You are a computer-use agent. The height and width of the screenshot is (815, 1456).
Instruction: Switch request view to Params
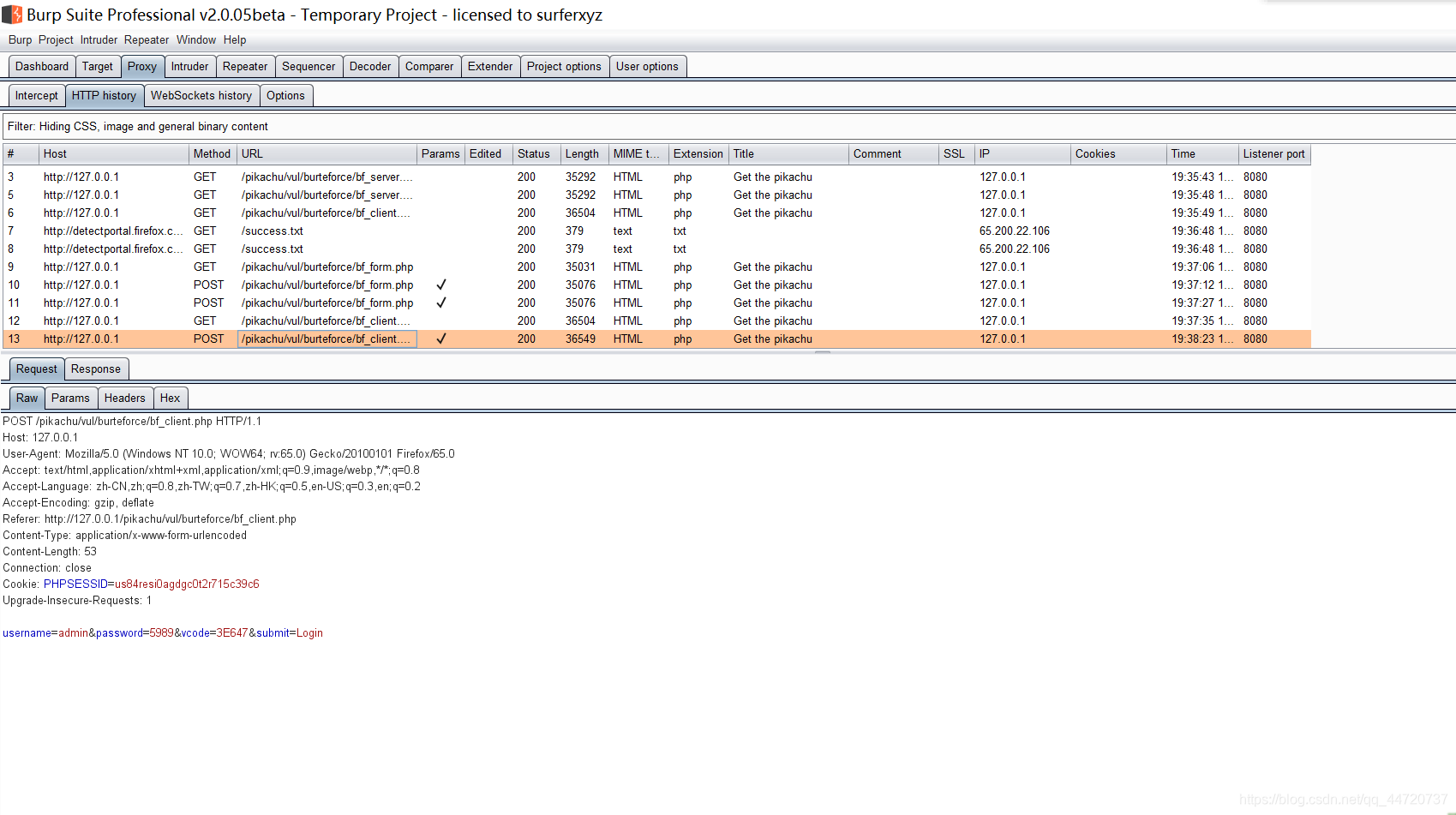pos(70,398)
